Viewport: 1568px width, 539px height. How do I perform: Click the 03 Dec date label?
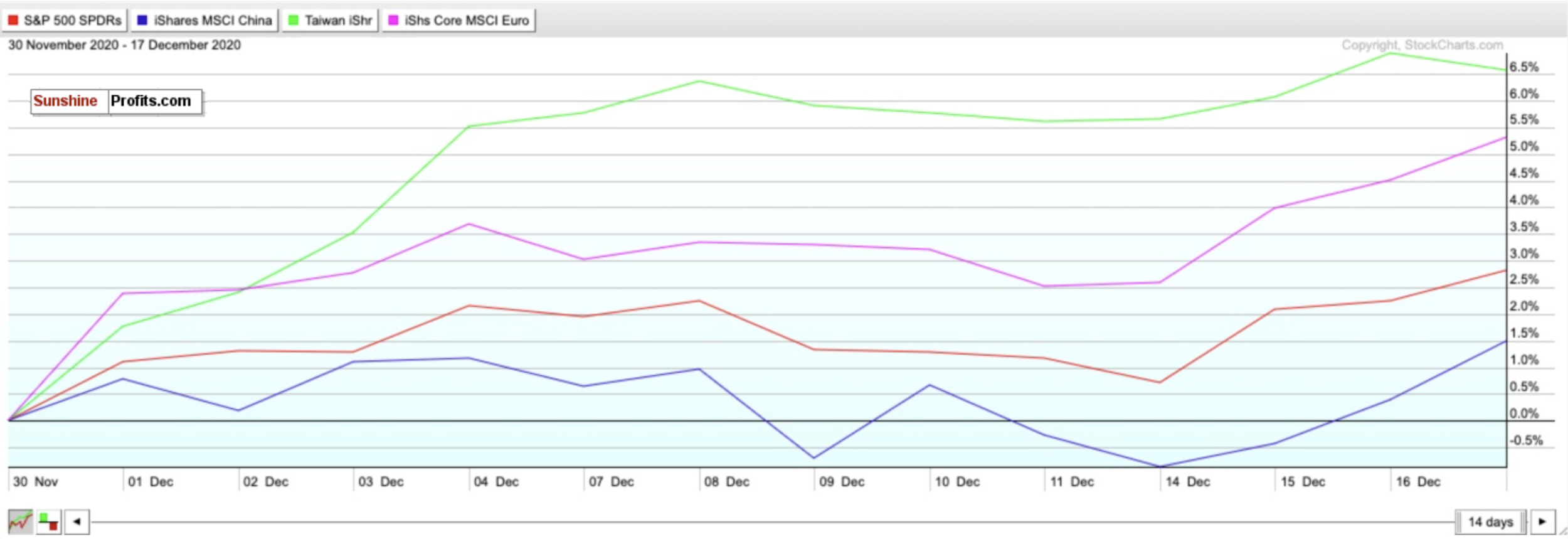click(381, 481)
